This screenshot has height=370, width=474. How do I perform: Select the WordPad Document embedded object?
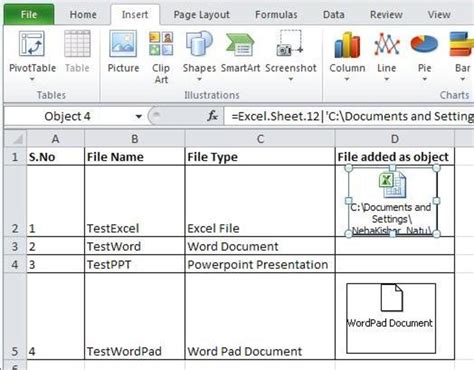[391, 318]
